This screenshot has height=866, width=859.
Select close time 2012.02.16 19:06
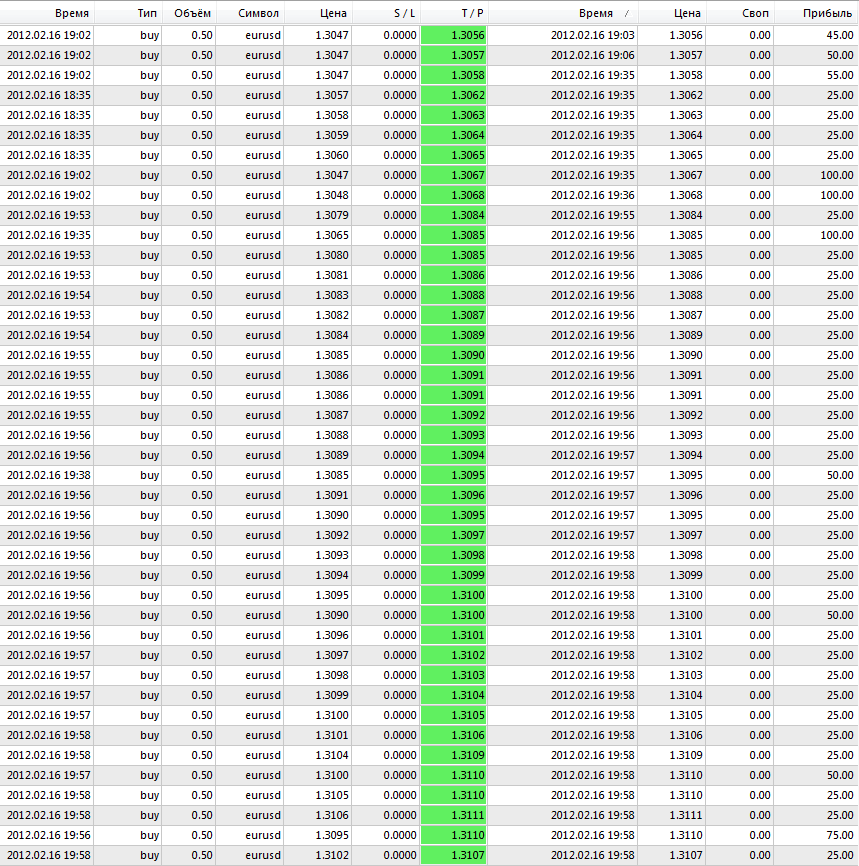[x=592, y=55]
